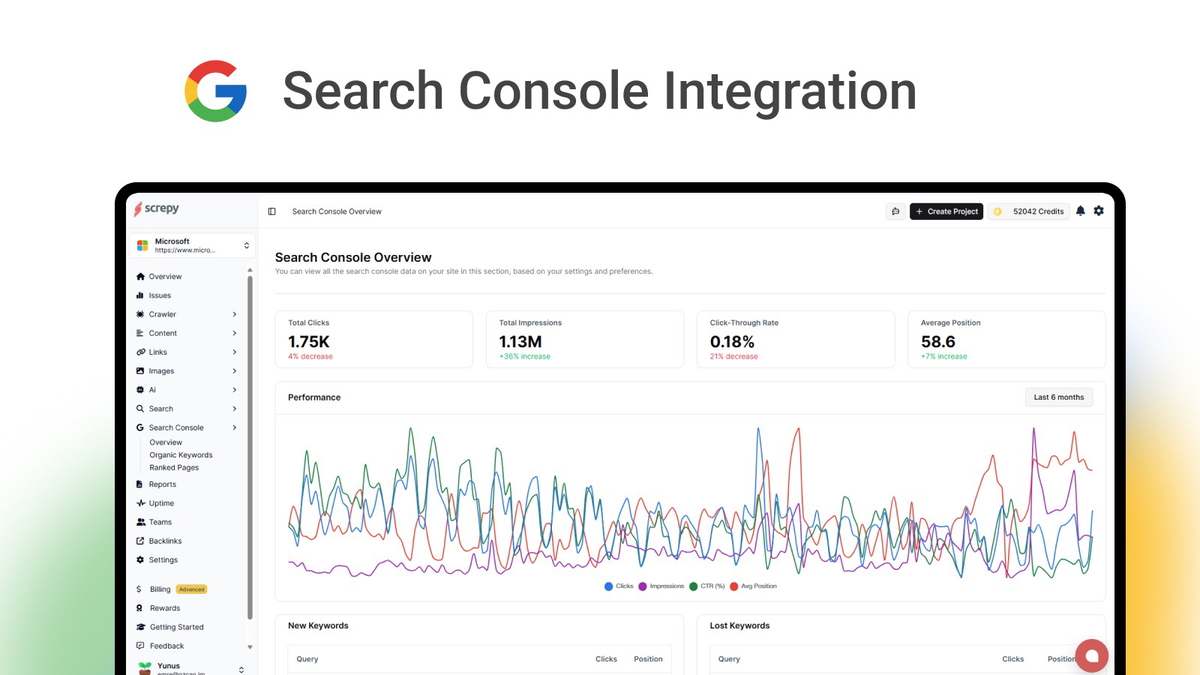Click the screpy logo
Image resolution: width=1200 pixels, height=675 pixels.
(158, 208)
